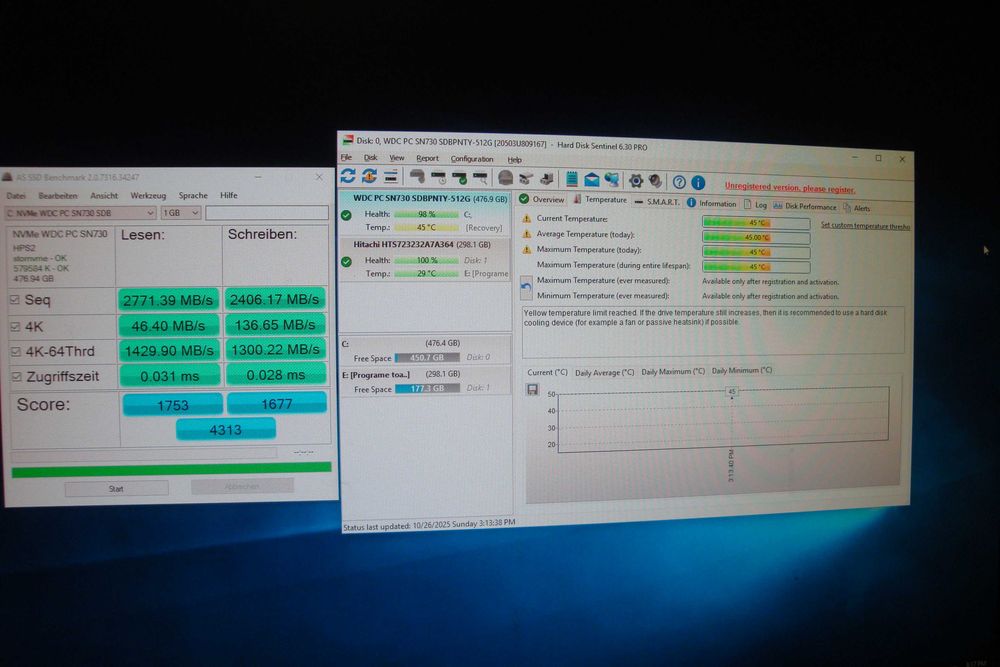This screenshot has width=1000, height=667.
Task: Click the disk backup icon before notepad
Action: [547, 180]
